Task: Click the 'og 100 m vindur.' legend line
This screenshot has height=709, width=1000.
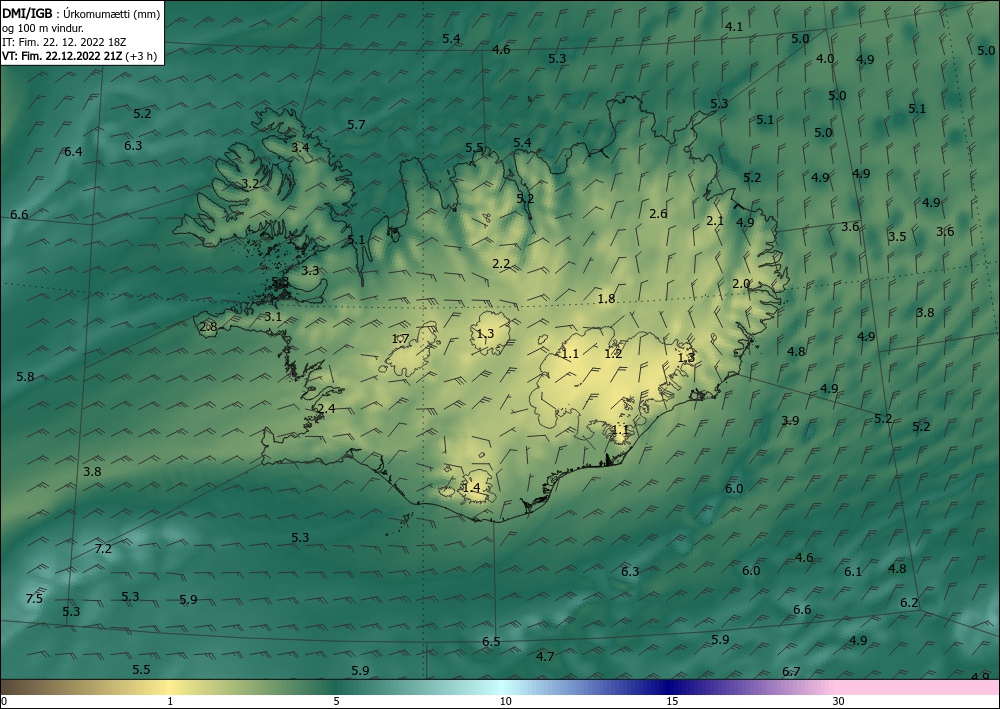Action: coord(43,28)
